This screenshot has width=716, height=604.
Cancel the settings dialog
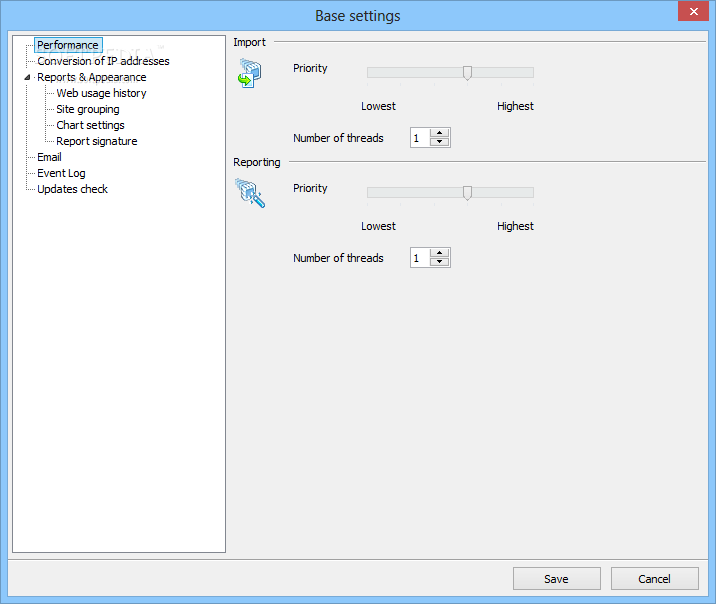pos(655,579)
